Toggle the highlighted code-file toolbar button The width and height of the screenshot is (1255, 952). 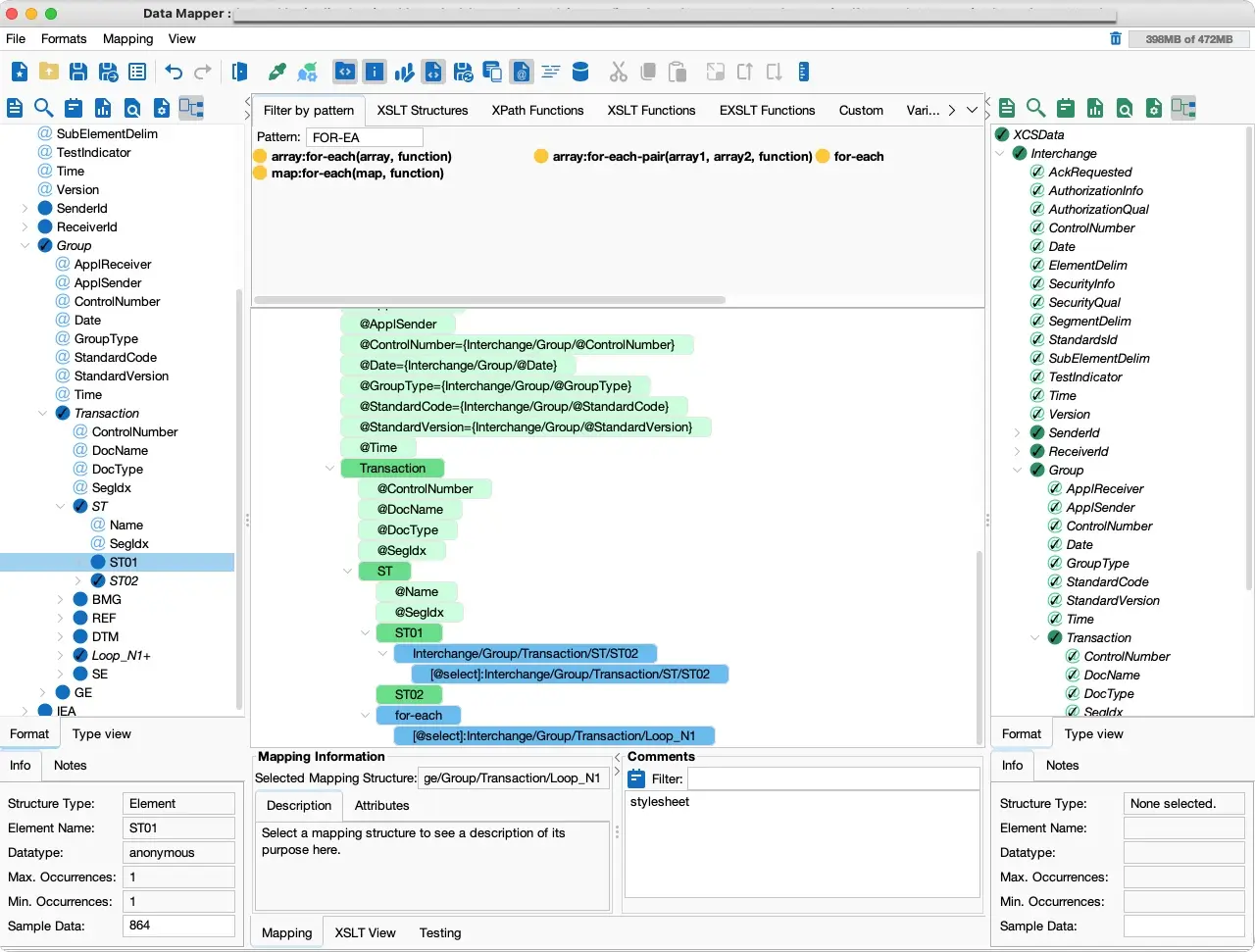pyautogui.click(x=433, y=72)
